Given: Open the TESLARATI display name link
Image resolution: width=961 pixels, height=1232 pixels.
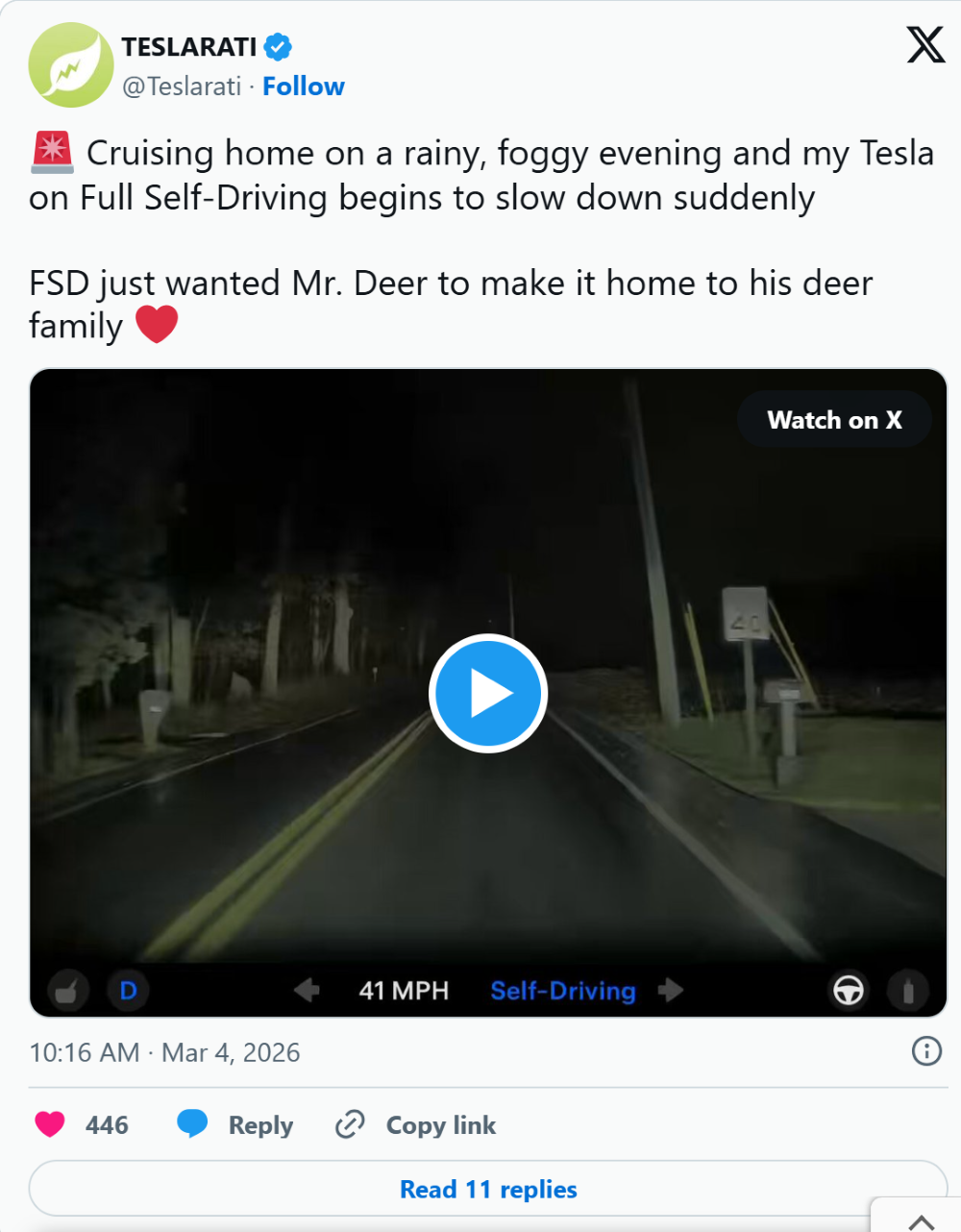Looking at the screenshot, I should (189, 46).
